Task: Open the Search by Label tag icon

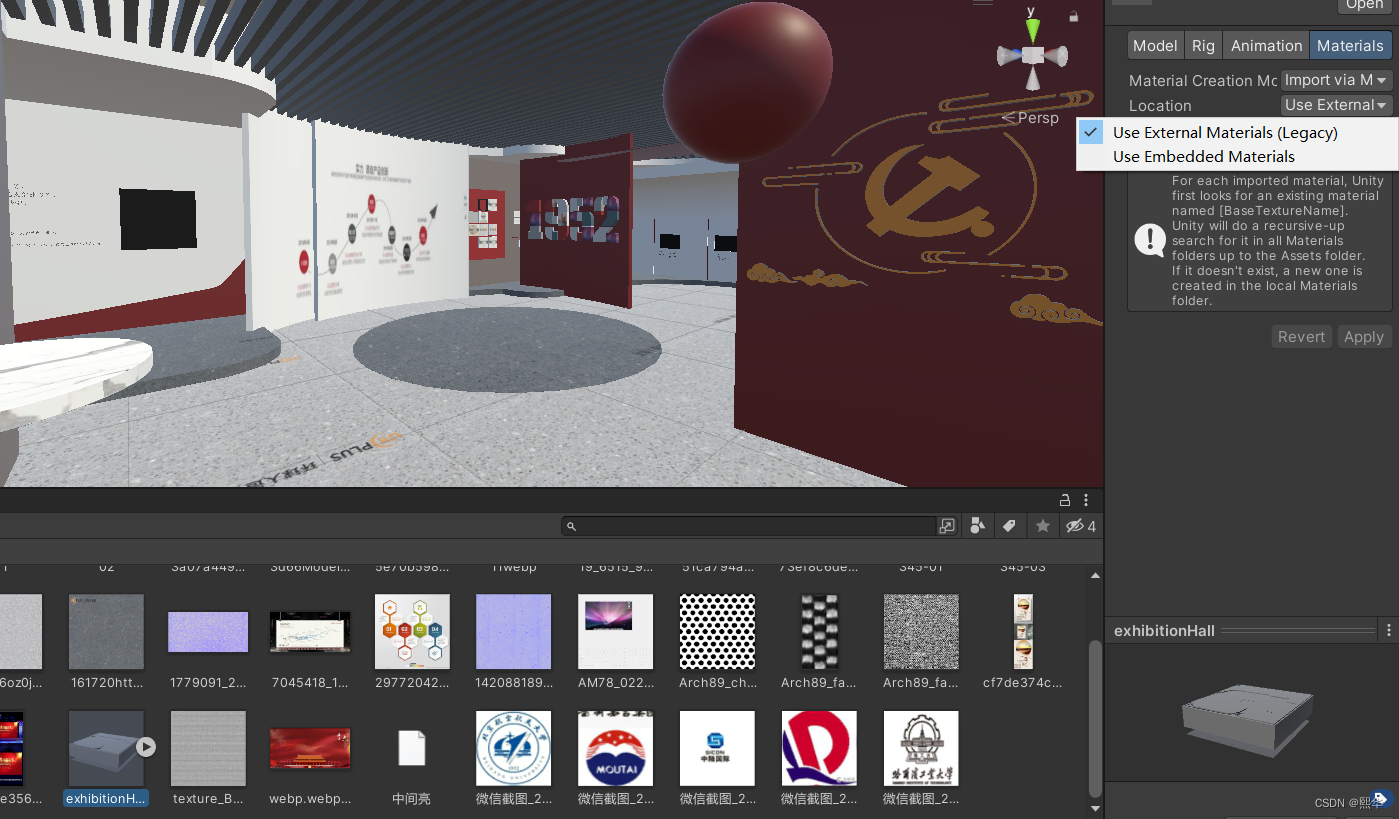Action: pos(1009,526)
